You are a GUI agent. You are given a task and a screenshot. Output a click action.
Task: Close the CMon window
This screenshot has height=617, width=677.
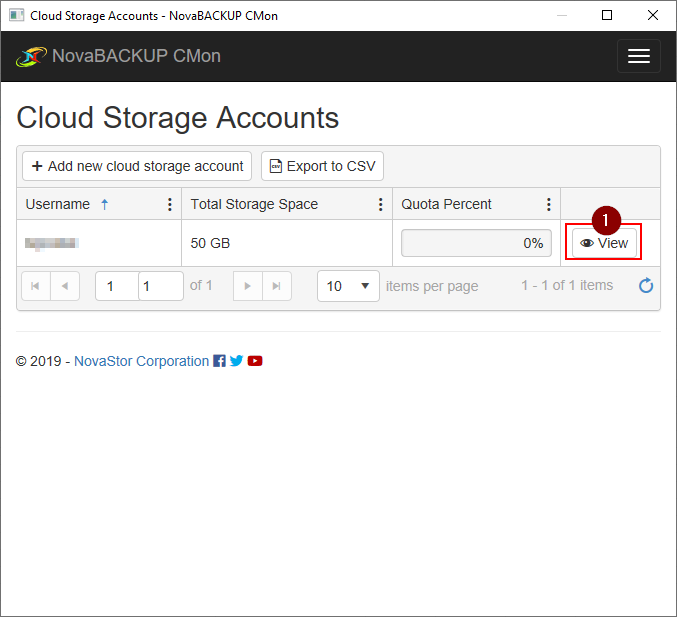[653, 15]
